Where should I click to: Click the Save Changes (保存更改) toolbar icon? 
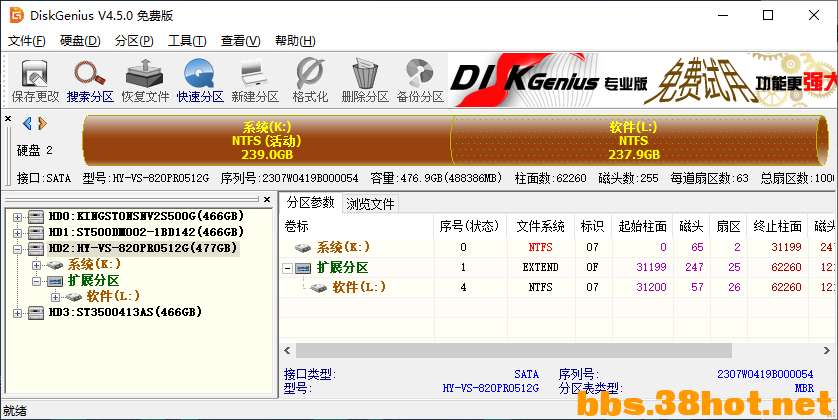35,81
